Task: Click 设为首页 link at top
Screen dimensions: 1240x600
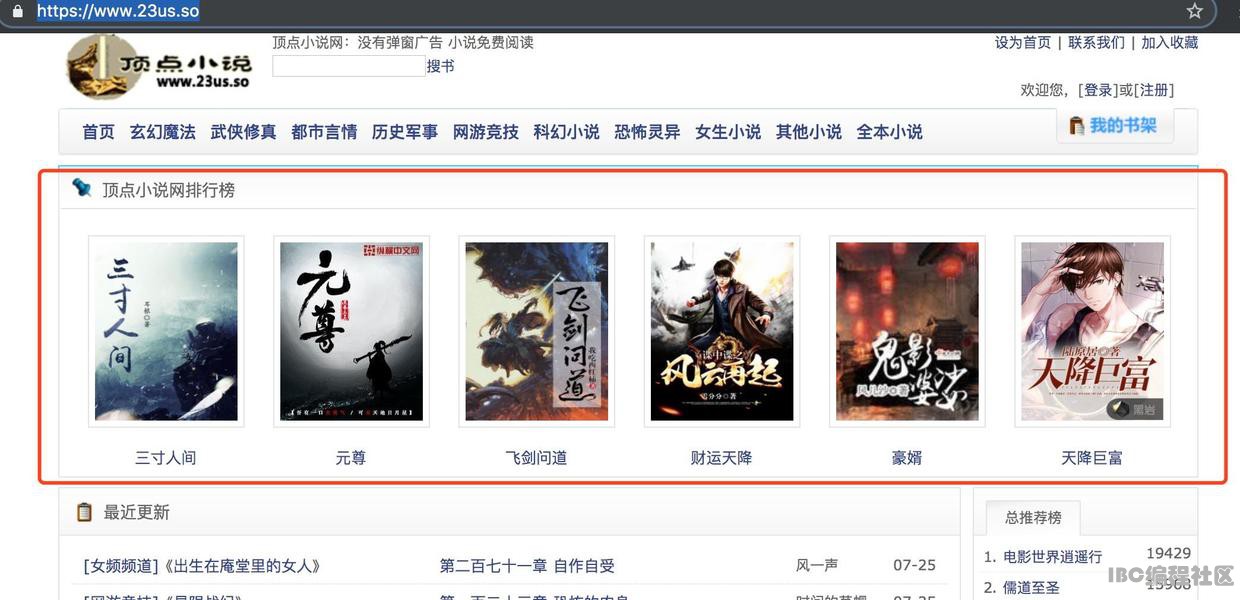Action: click(1022, 42)
